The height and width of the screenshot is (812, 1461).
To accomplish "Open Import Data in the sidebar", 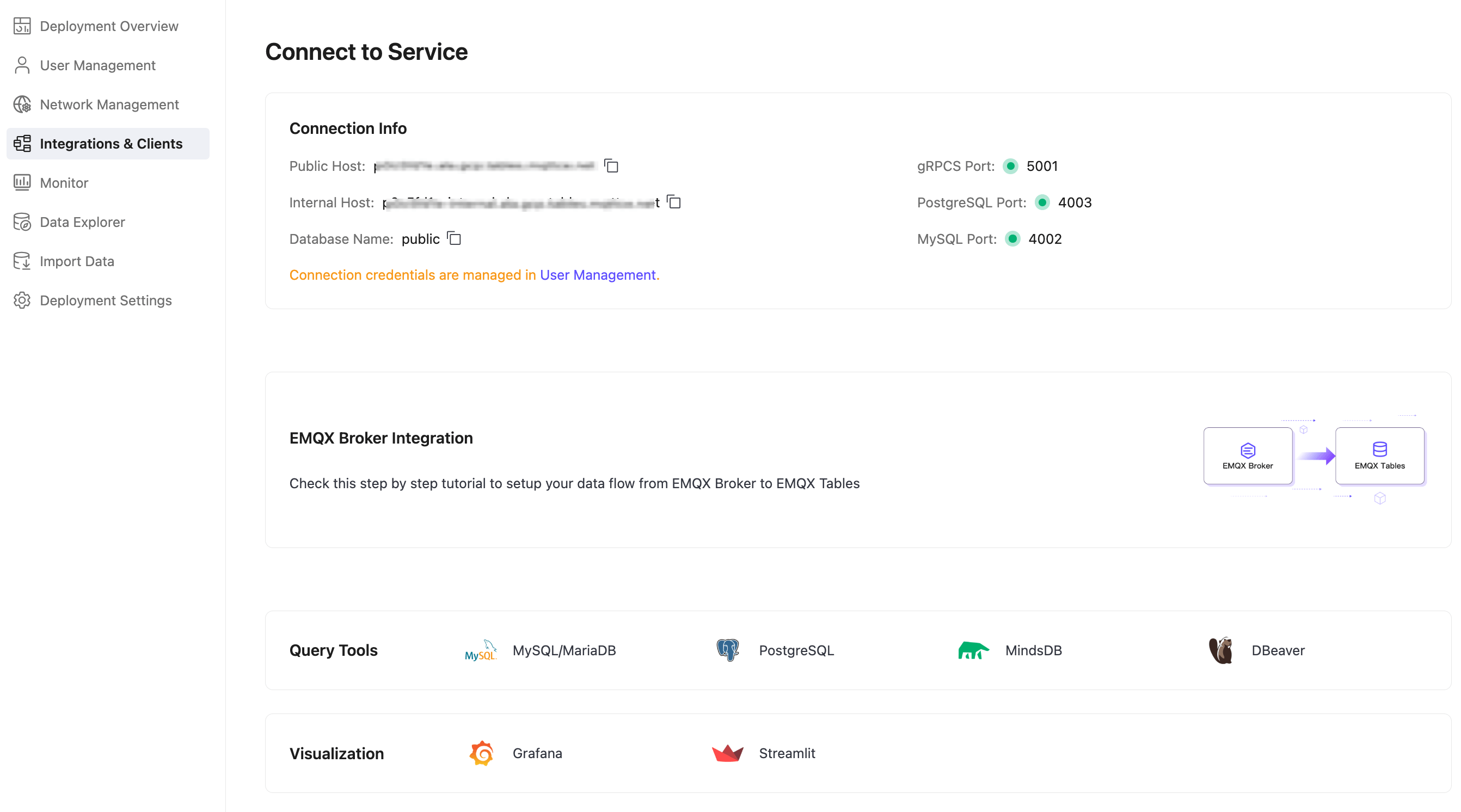I will (108, 261).
